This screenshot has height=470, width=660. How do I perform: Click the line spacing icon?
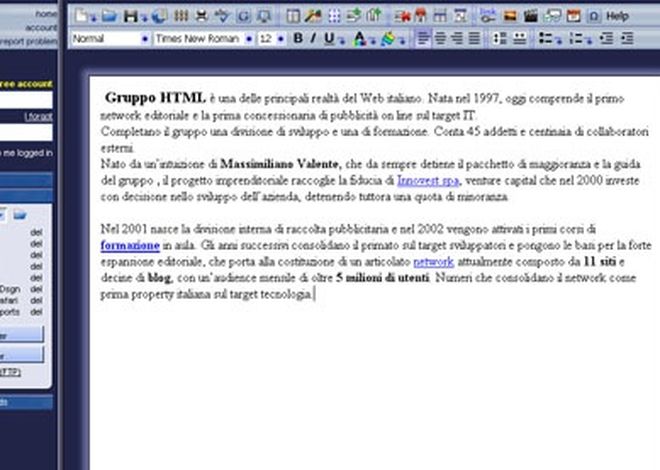(x=500, y=38)
